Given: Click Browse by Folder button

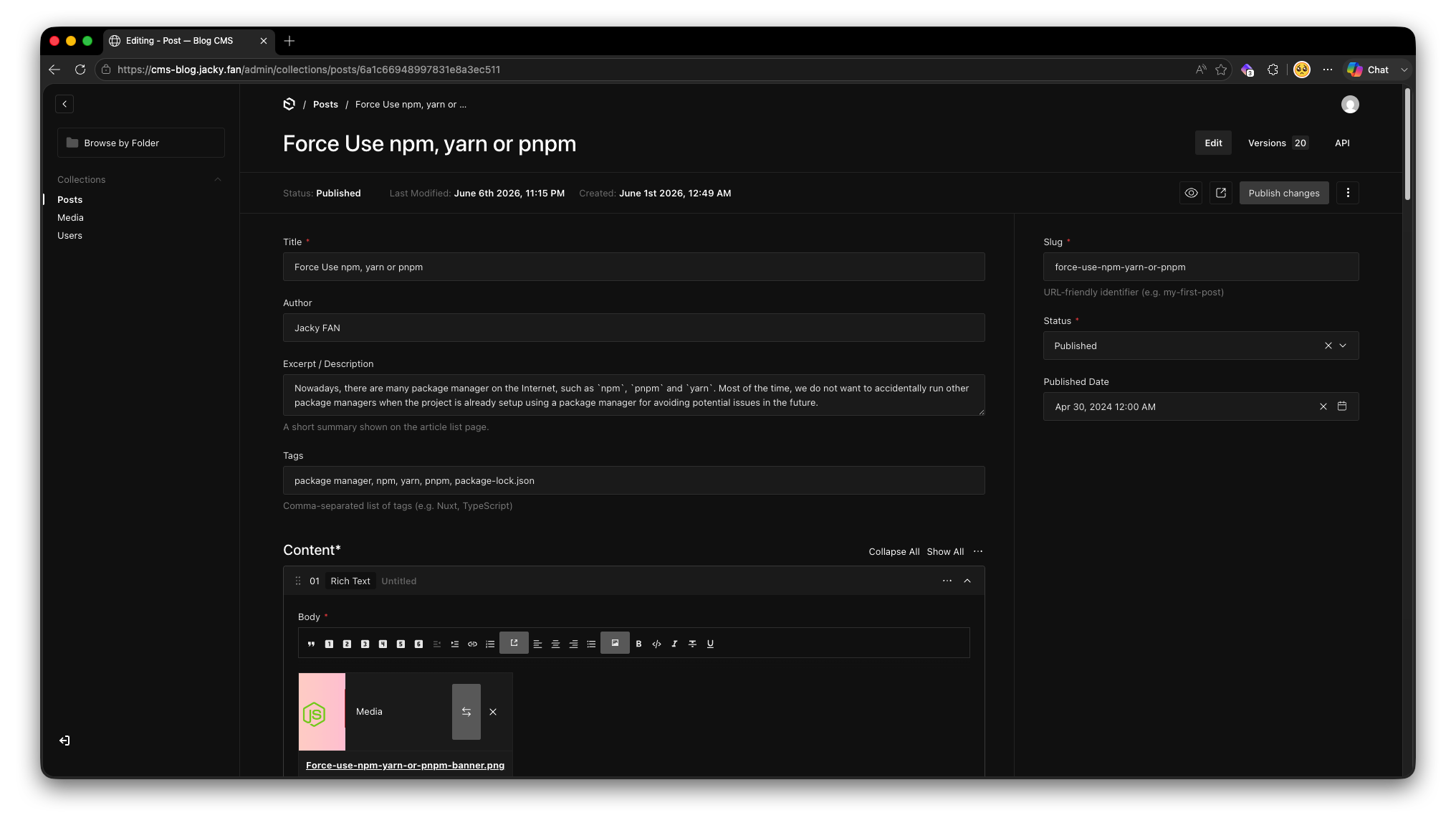Looking at the screenshot, I should pyautogui.click(x=141, y=143).
